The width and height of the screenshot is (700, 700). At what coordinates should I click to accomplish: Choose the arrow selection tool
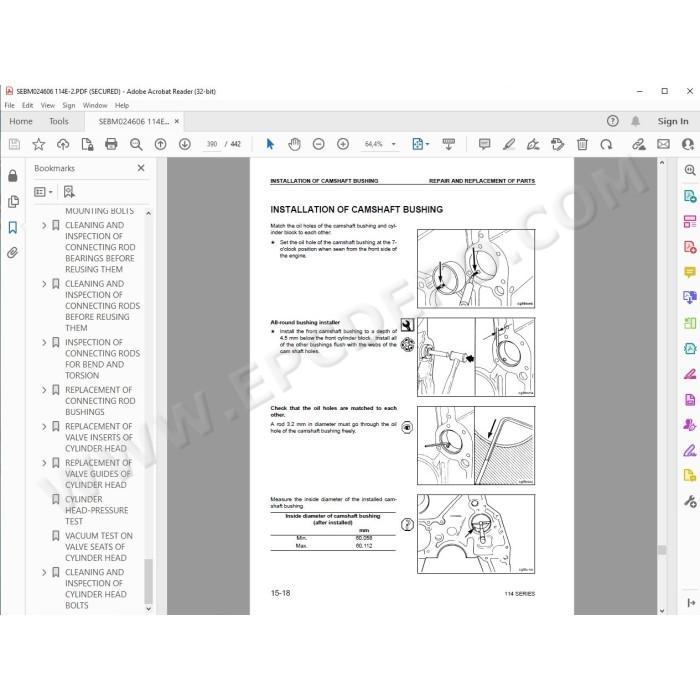pos(270,144)
